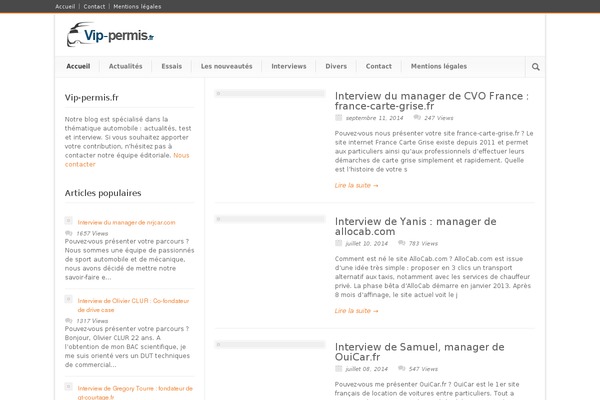
Task: Open Interview du manager de nrjcar.com
Action: pyautogui.click(x=126, y=222)
